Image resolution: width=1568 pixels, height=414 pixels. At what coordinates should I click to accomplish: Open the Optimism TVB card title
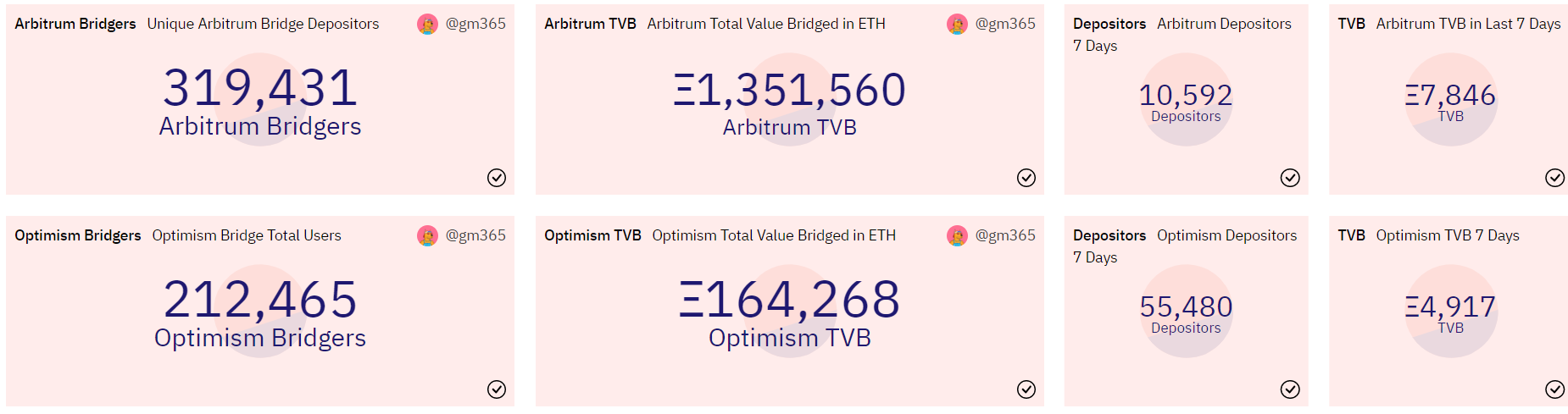click(x=592, y=235)
